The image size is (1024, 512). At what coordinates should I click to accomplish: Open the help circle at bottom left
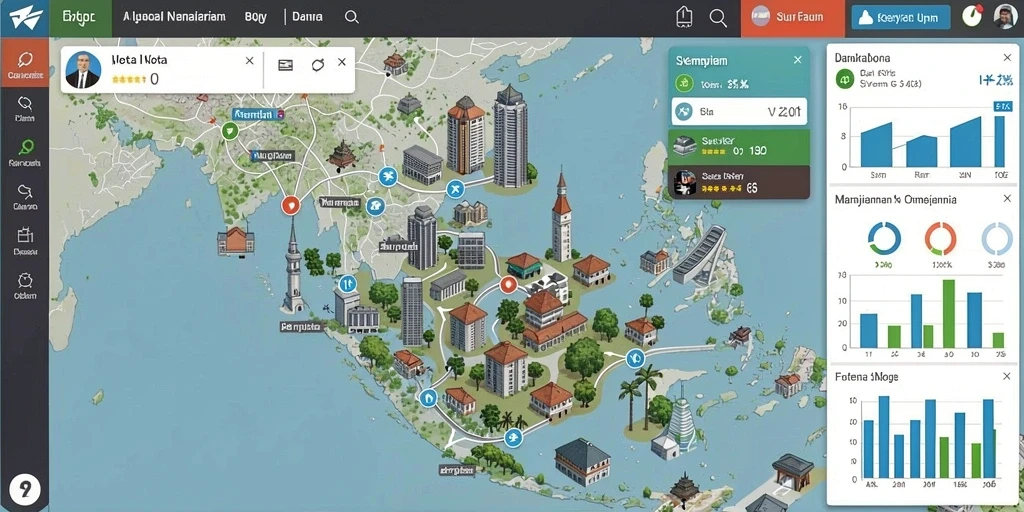click(25, 489)
